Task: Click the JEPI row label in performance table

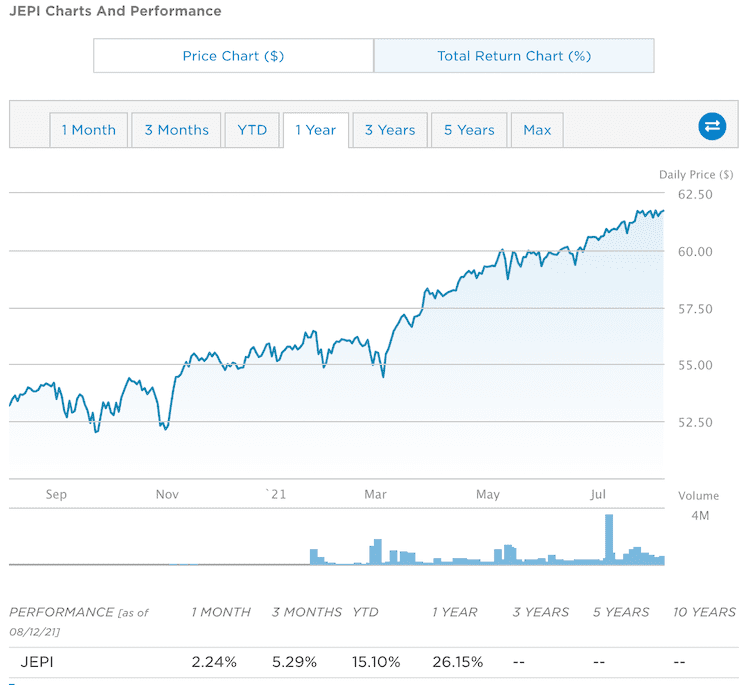Action: coord(37,662)
